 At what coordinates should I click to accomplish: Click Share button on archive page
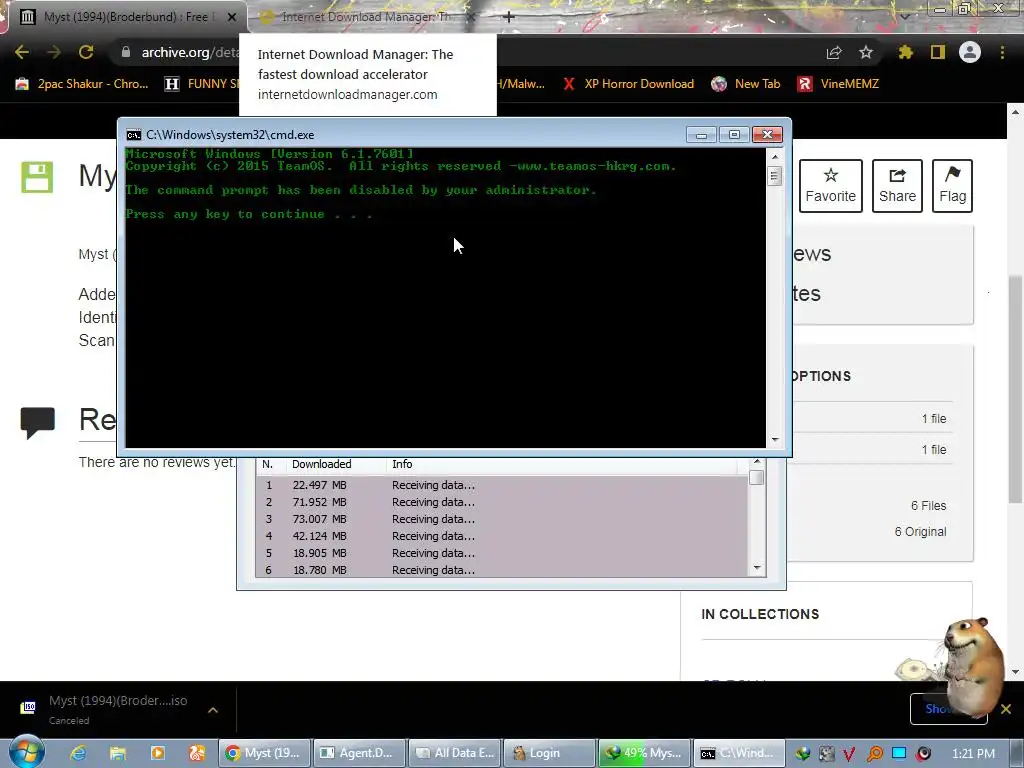[897, 186]
